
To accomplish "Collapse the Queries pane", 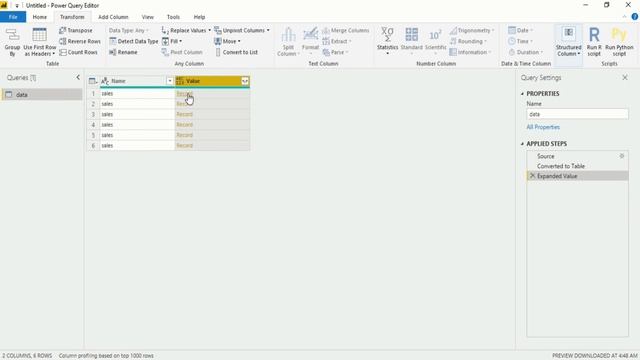I will coord(78,77).
